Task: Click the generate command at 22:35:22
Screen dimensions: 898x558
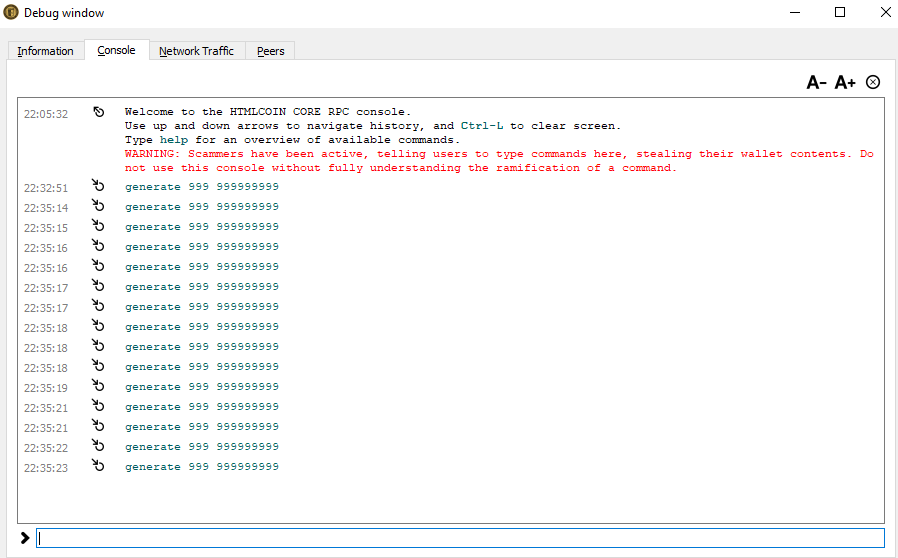Action: coord(202,447)
